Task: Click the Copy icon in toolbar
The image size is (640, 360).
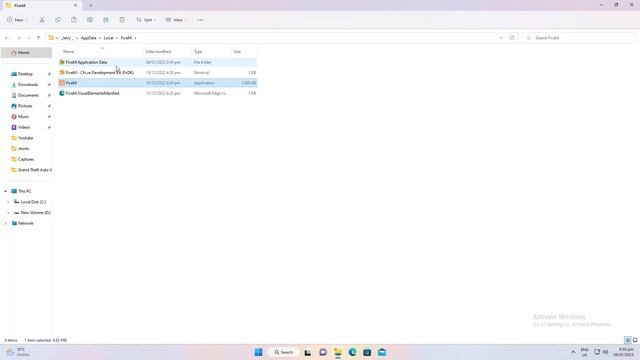Action: 58,20
